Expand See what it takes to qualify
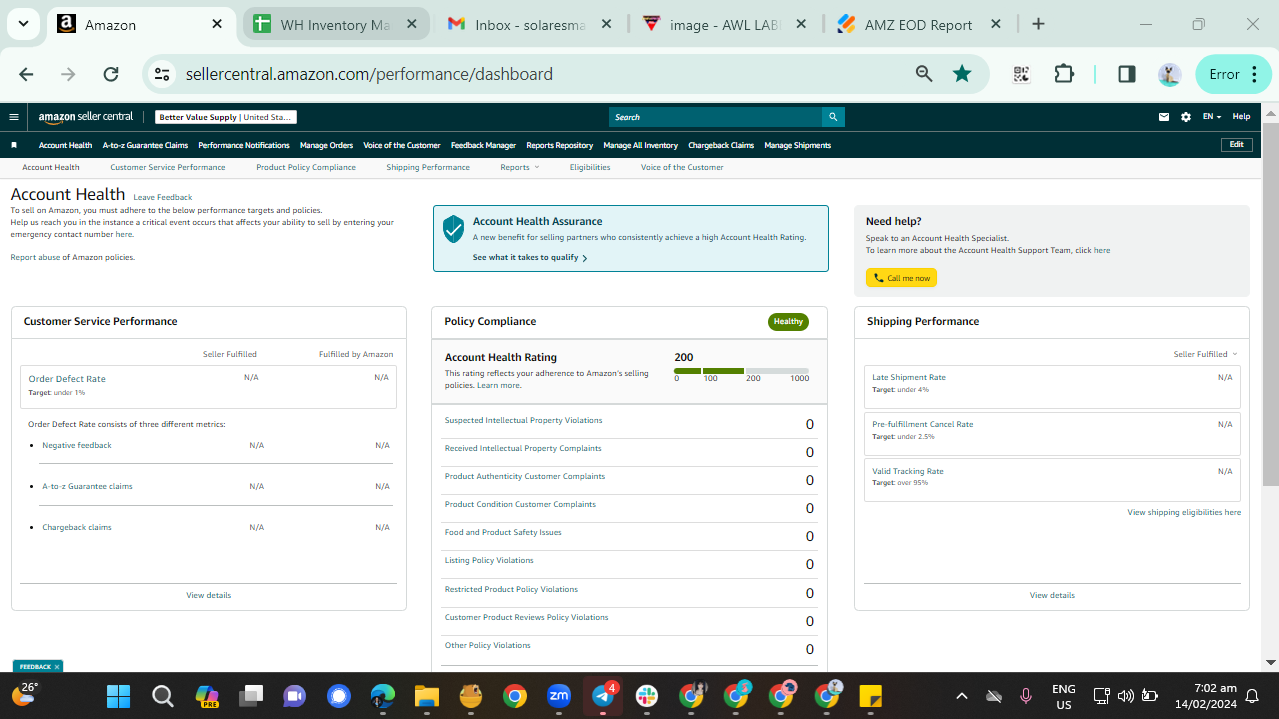1279x719 pixels. point(530,257)
